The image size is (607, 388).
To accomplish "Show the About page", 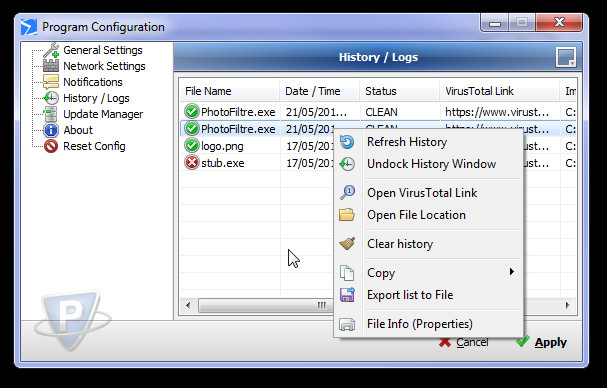I will 78,130.
